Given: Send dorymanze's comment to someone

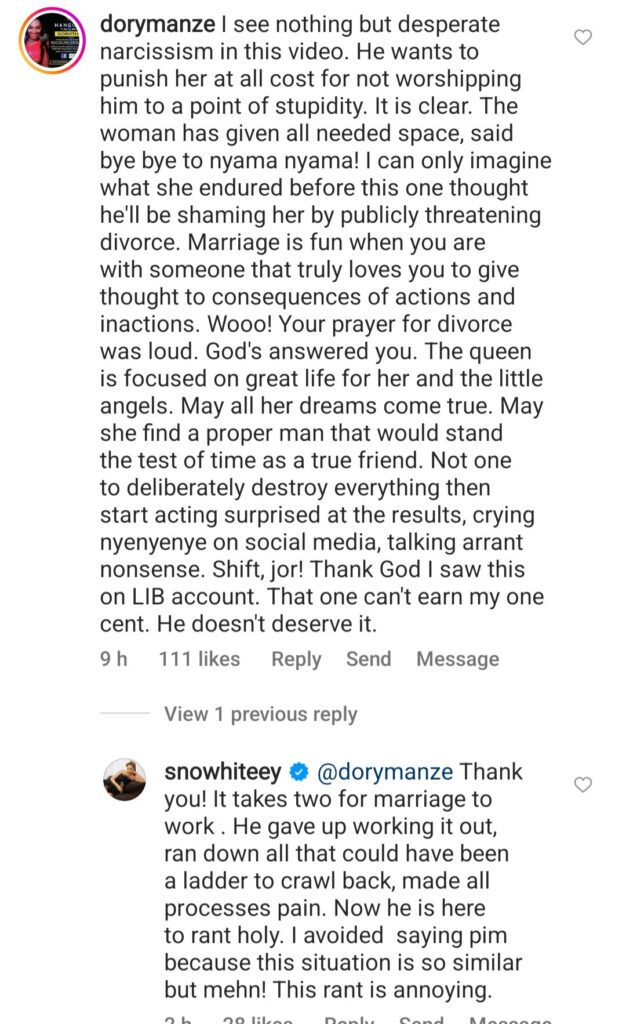Looking at the screenshot, I should tap(368, 659).
